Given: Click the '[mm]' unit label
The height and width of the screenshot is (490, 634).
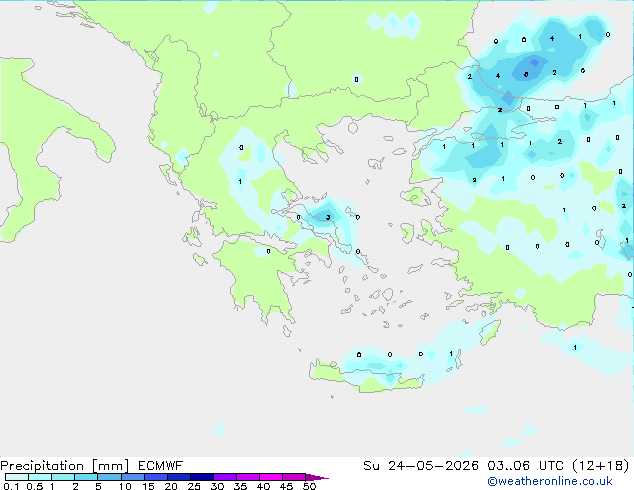Looking at the screenshot, I should pyautogui.click(x=111, y=466).
